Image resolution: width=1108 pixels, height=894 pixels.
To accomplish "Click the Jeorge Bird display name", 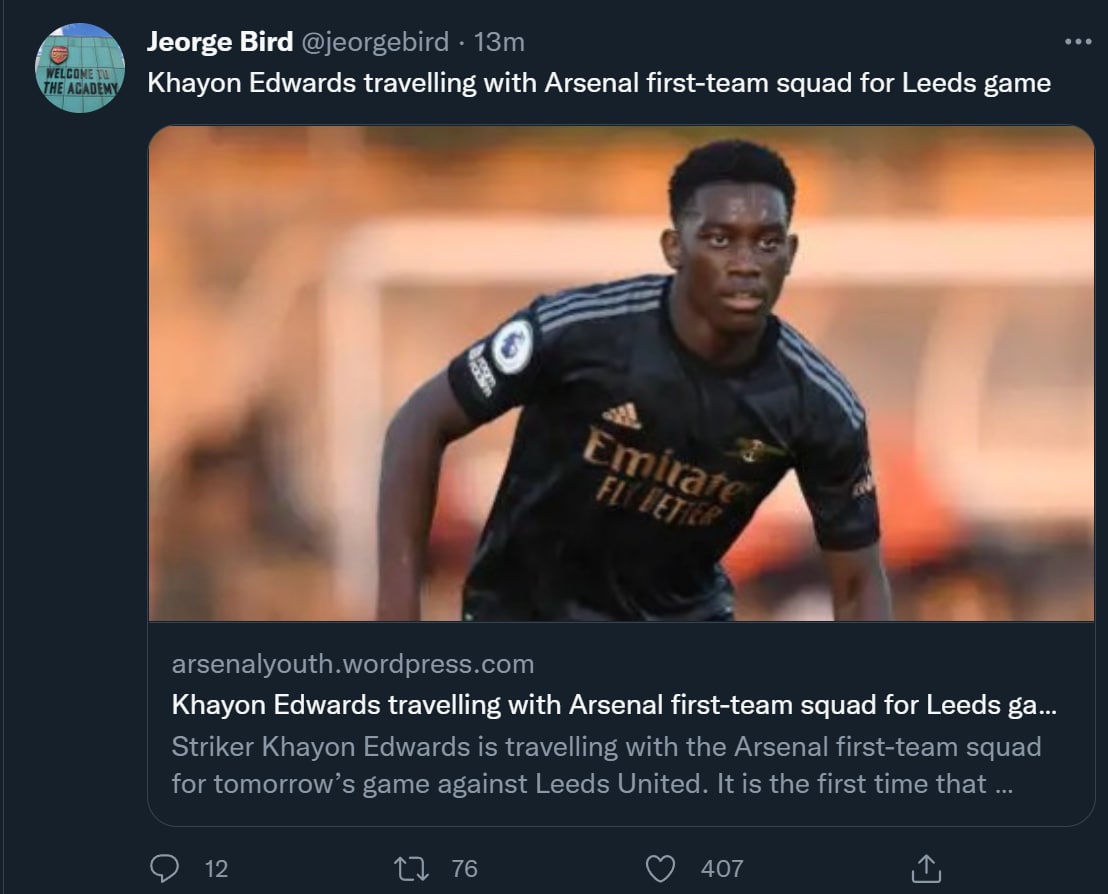I will click(x=220, y=42).
